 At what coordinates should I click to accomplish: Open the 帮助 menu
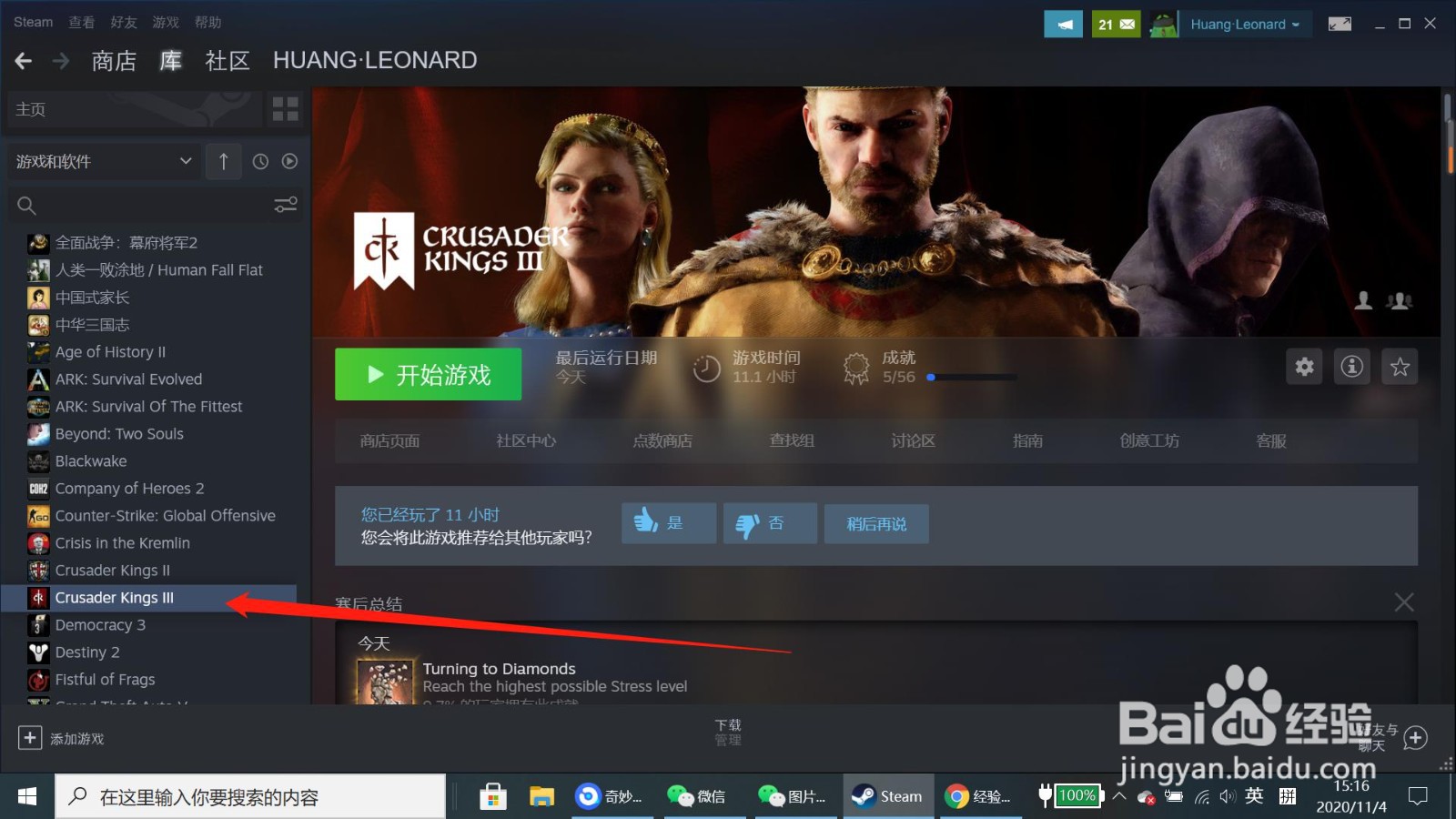click(207, 22)
